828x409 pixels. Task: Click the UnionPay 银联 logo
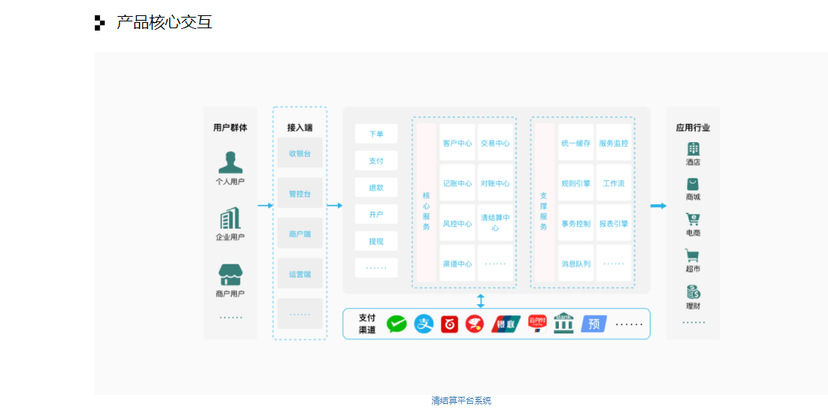506,324
